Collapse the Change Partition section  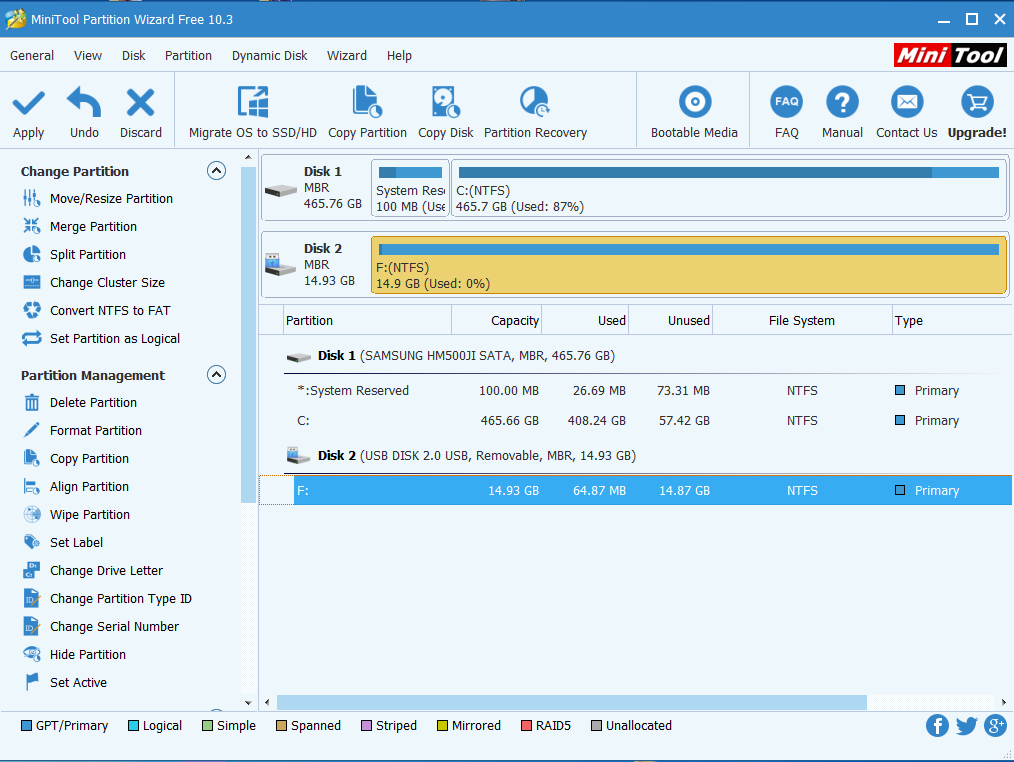click(216, 171)
